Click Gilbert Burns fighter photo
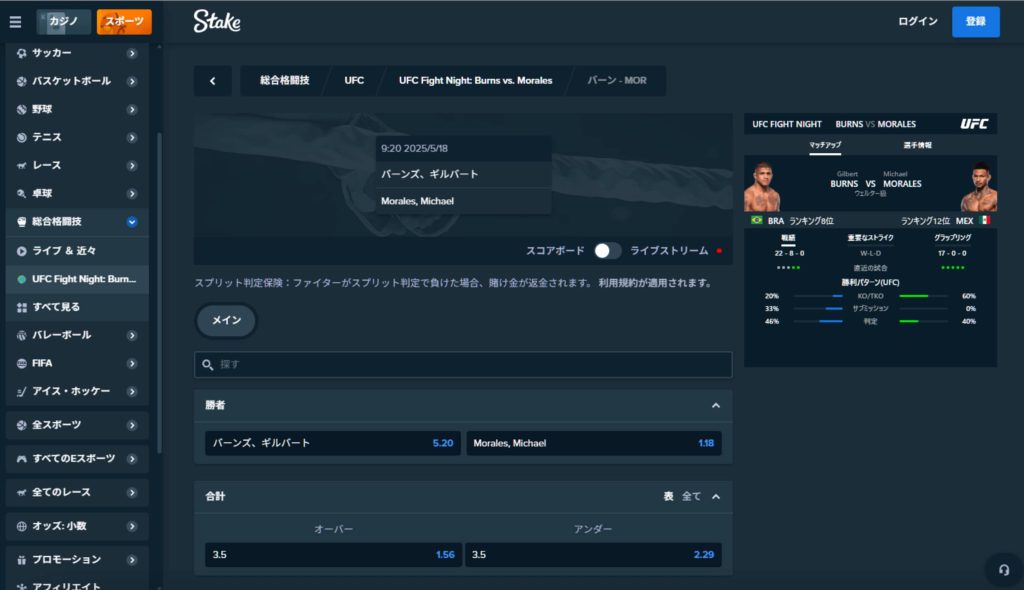Screen dimensions: 1024x590 point(762,187)
